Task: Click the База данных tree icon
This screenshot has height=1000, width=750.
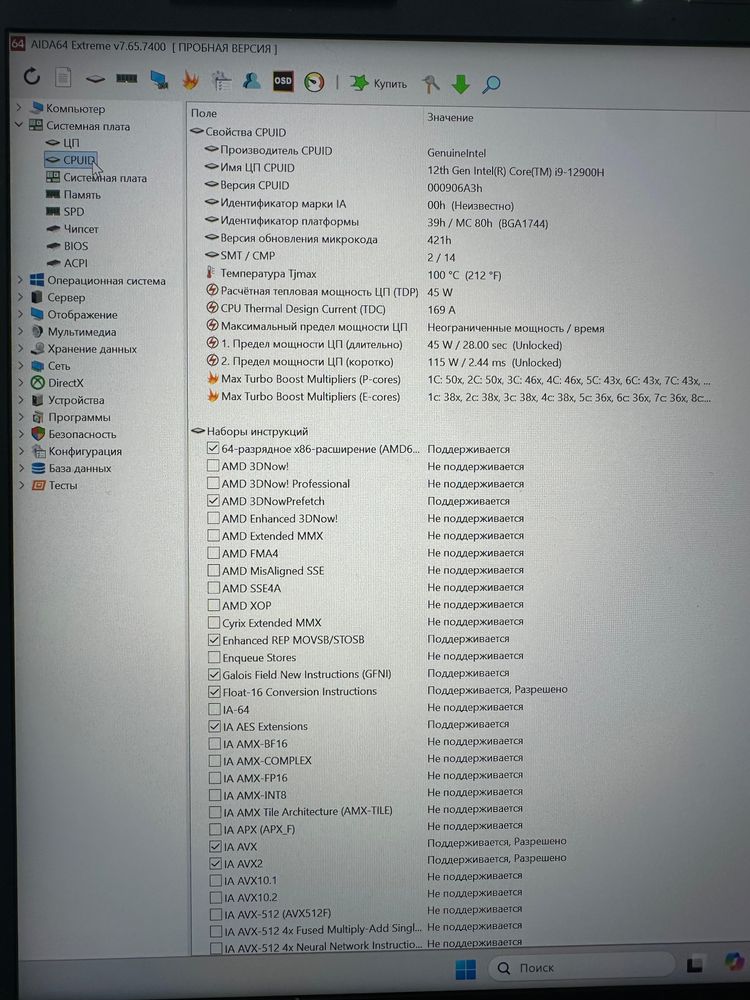Action: click(38, 468)
